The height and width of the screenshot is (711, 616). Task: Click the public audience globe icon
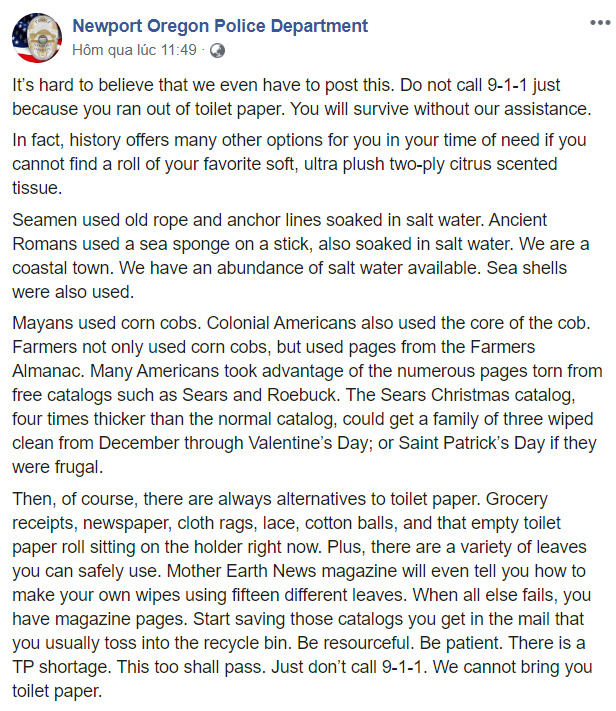217,50
